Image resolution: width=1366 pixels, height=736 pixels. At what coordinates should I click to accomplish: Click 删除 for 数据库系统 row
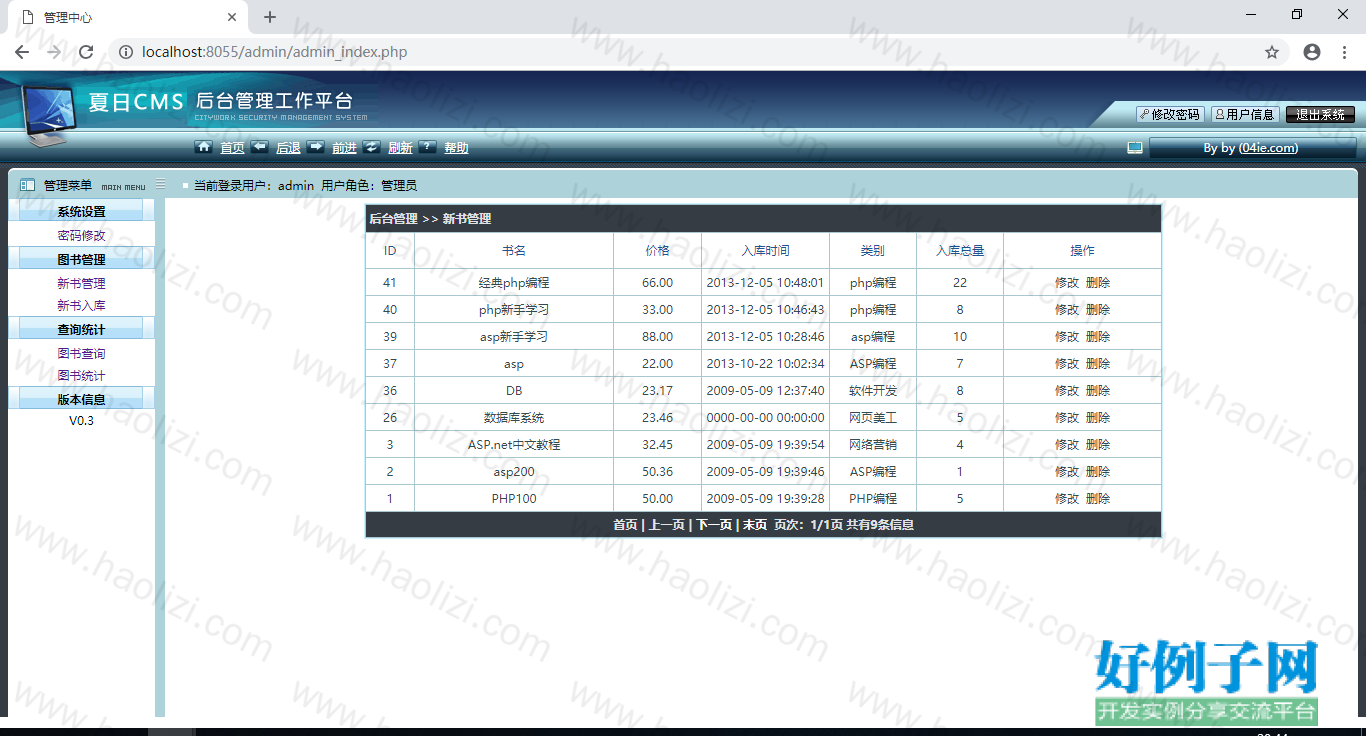(x=1098, y=418)
